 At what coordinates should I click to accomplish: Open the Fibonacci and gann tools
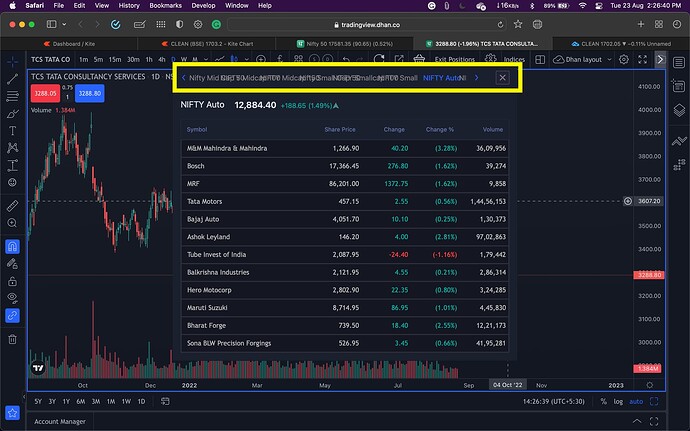pos(12,96)
